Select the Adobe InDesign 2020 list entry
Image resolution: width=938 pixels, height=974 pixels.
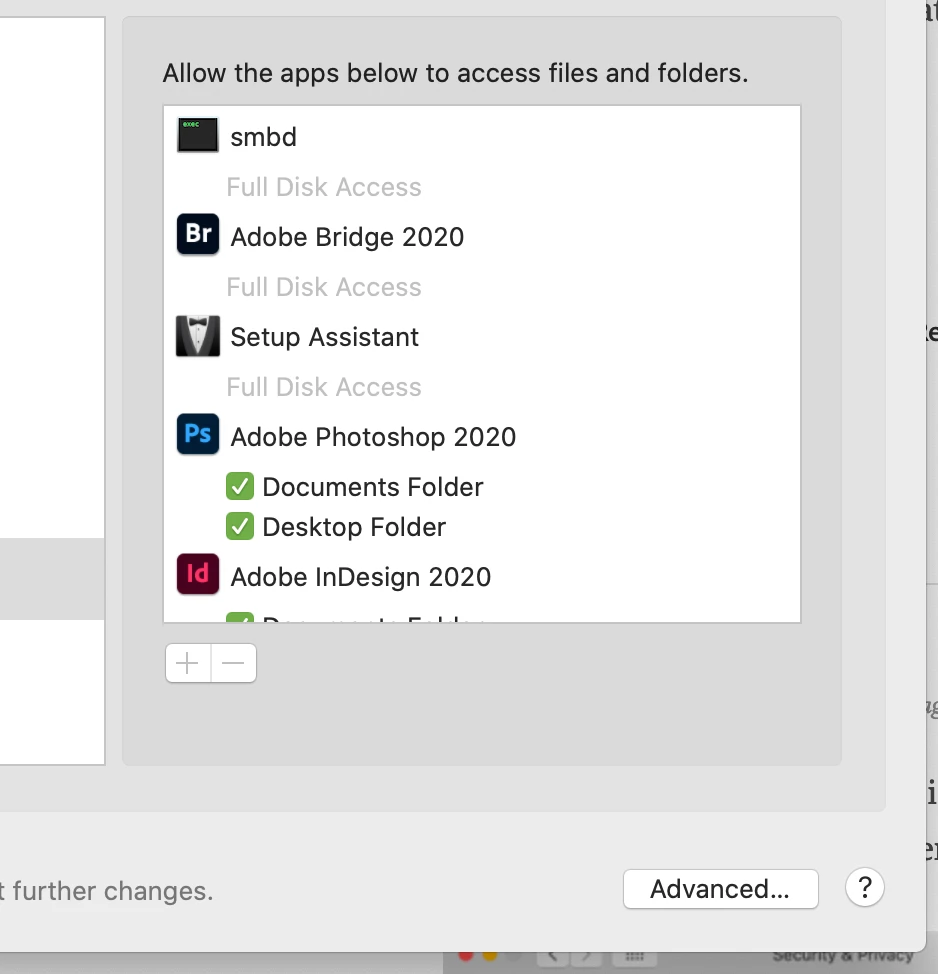click(360, 577)
